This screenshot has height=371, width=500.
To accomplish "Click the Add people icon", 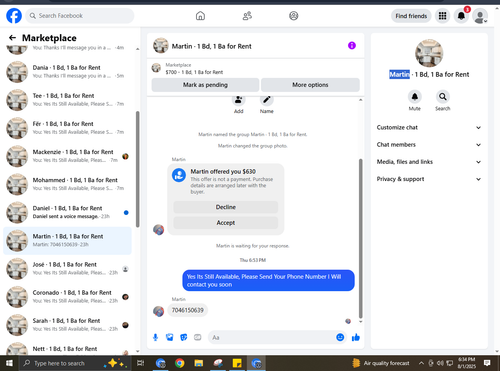I will coord(239,100).
